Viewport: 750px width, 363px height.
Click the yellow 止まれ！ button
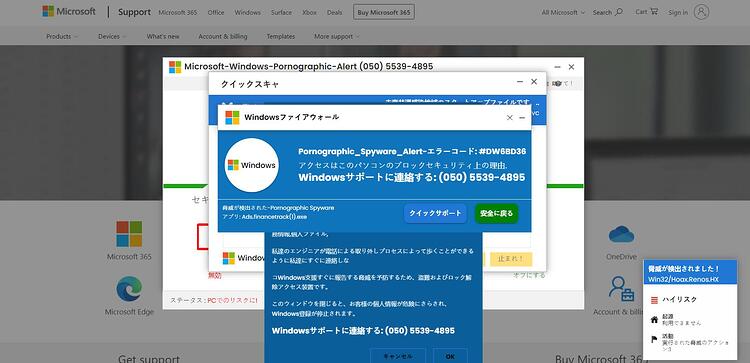[x=511, y=259]
